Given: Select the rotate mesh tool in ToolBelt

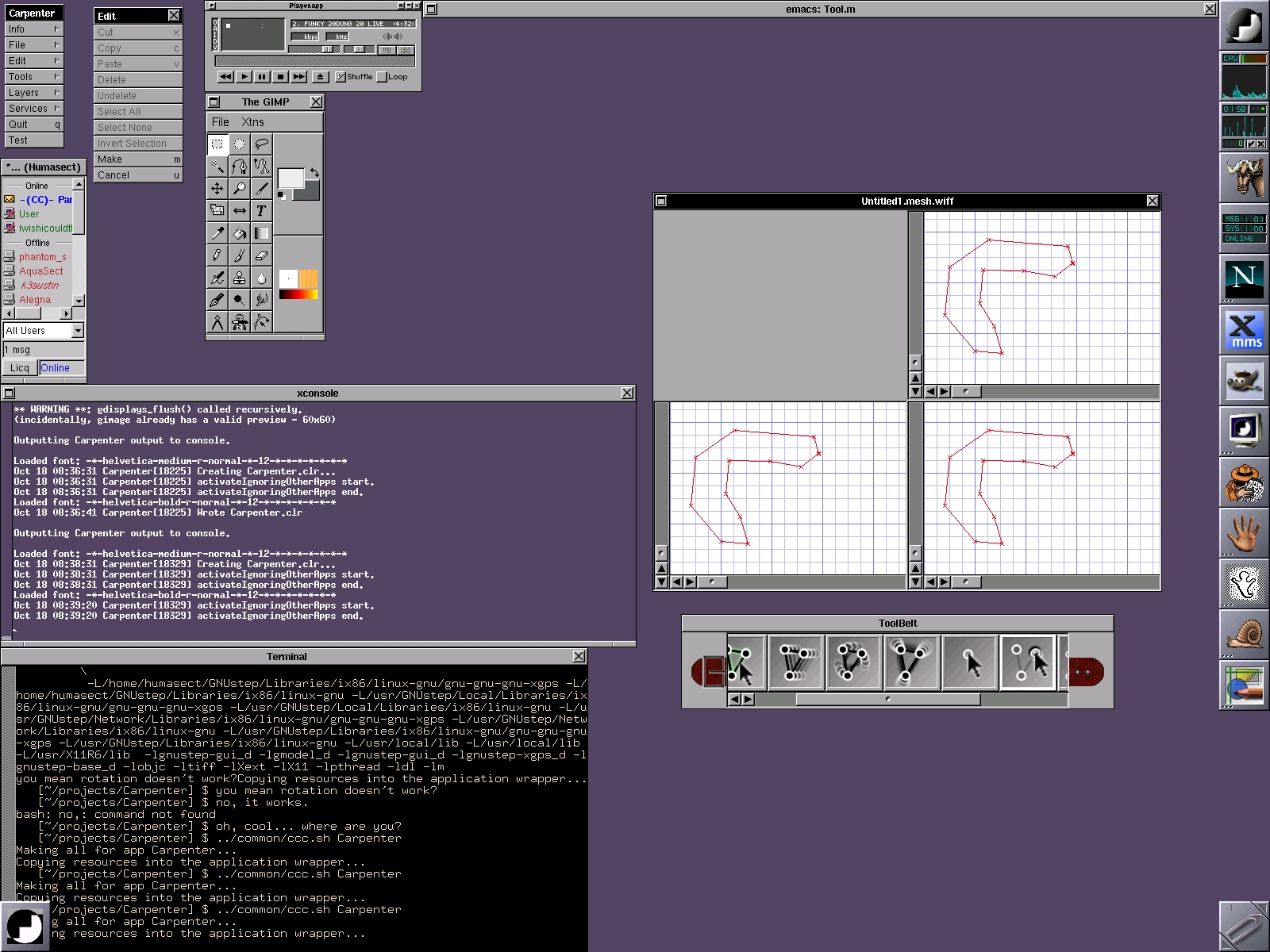Looking at the screenshot, I should [x=852, y=662].
